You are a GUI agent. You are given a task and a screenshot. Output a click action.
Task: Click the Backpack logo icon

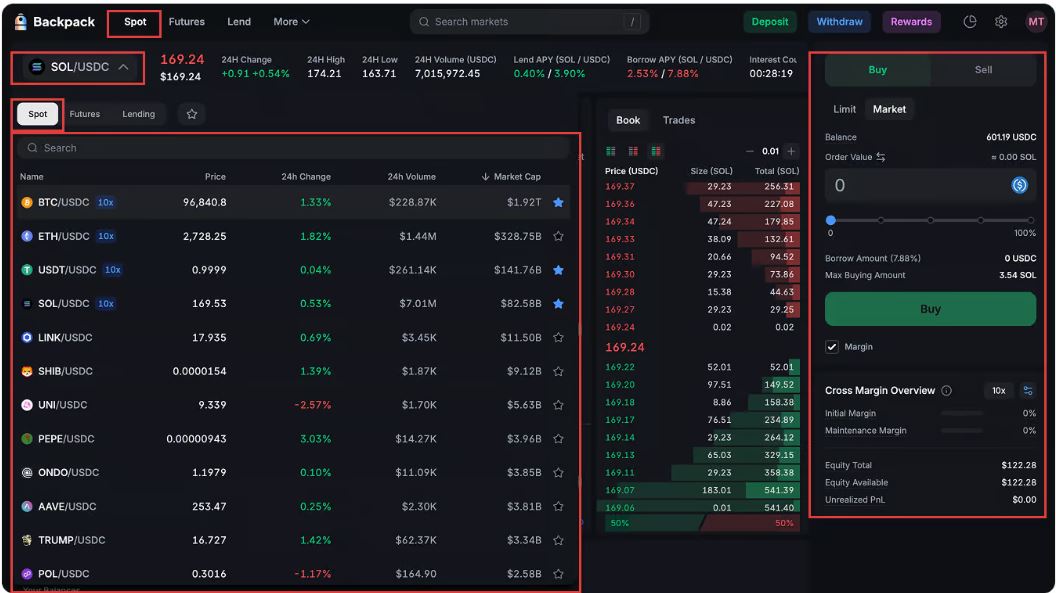click(20, 22)
